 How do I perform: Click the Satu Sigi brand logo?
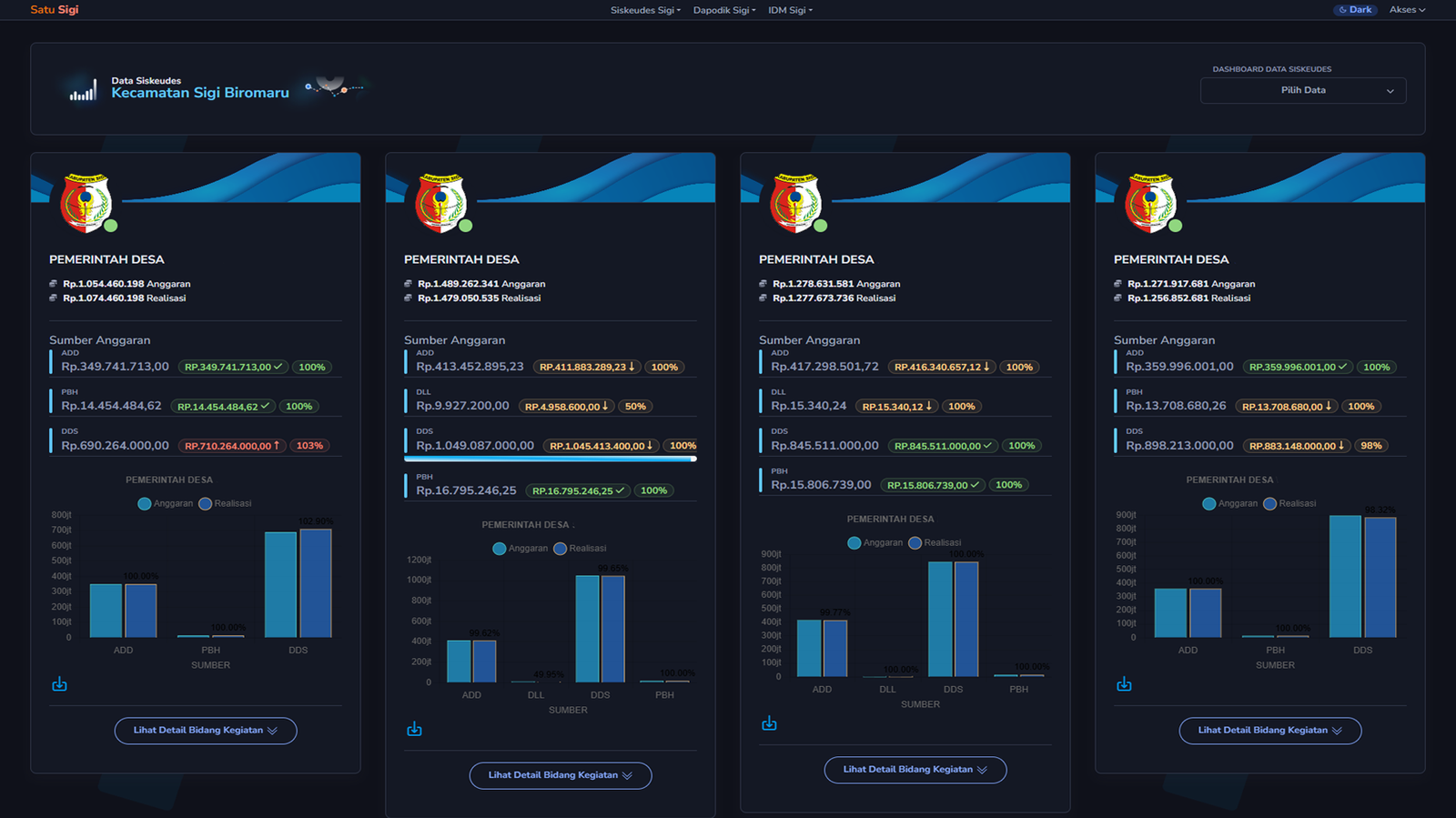coord(55,10)
